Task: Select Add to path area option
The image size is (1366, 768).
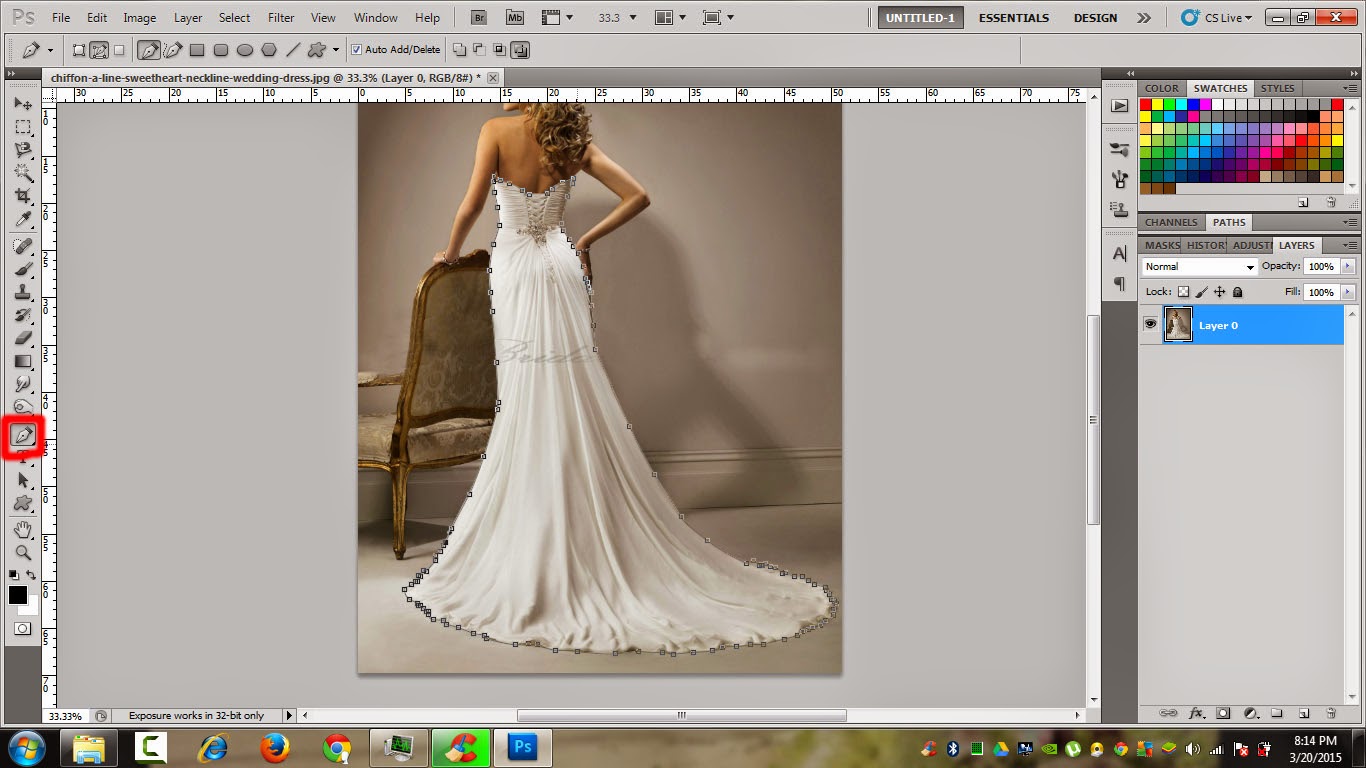Action: click(458, 49)
